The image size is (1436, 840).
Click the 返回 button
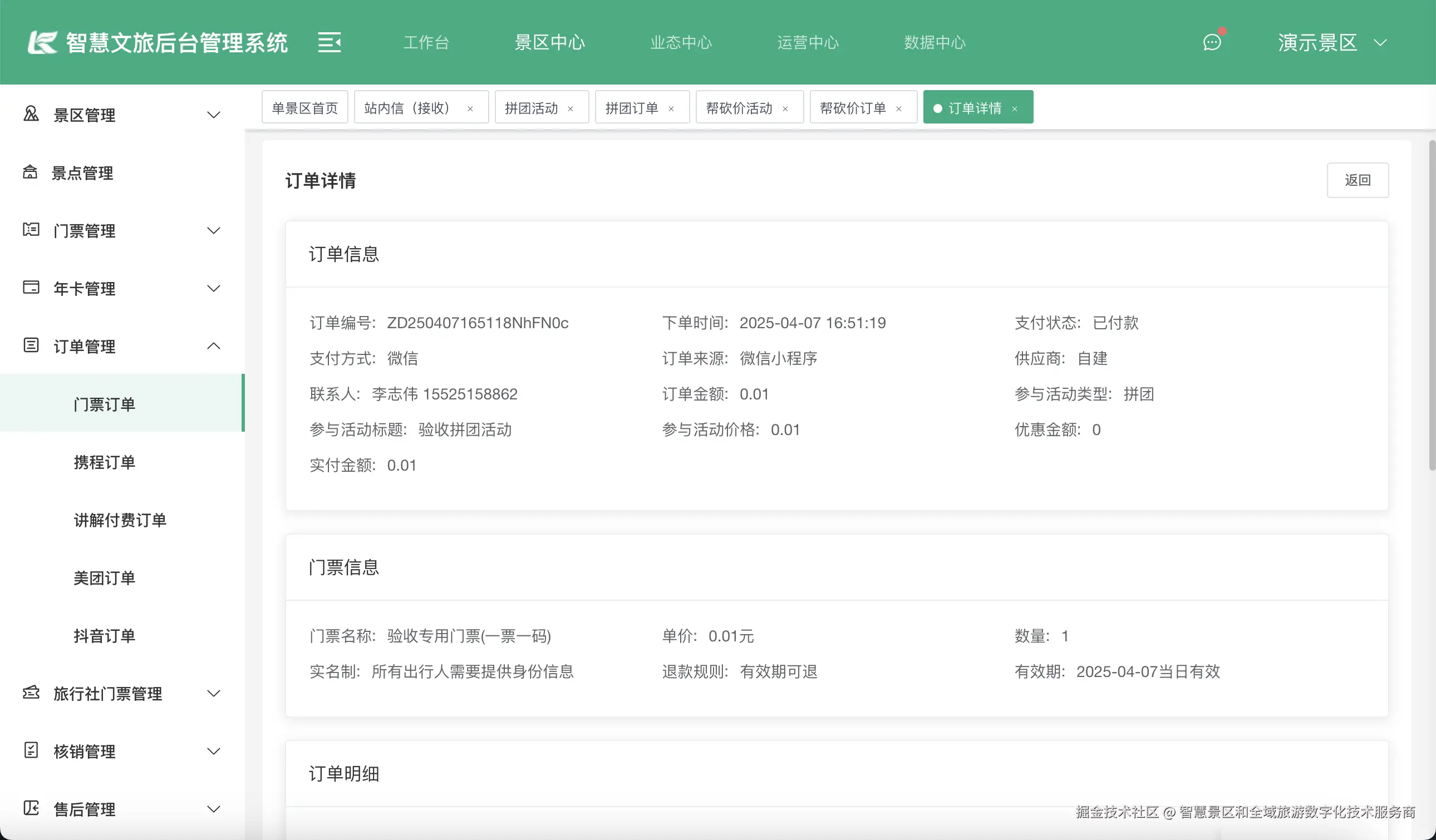click(x=1358, y=180)
